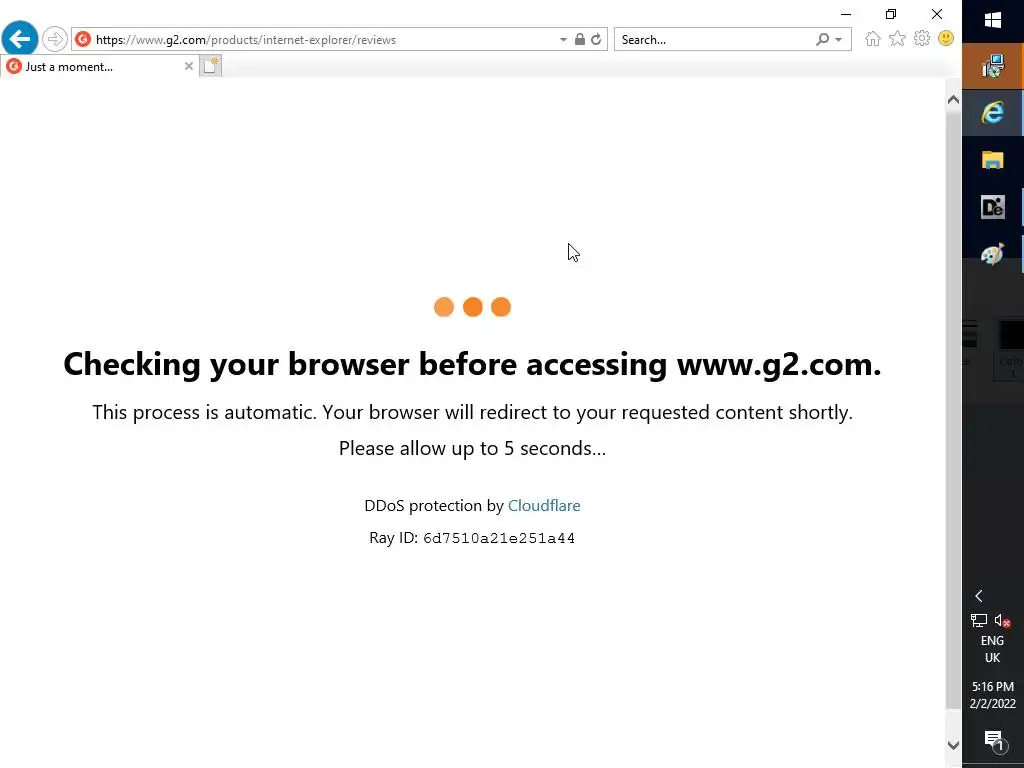
Task: Open the Tools gear icon
Action: coord(921,39)
